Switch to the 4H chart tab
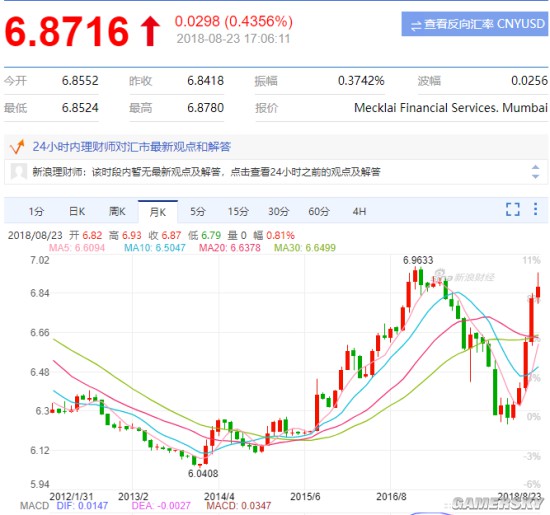This screenshot has width=550, height=515. 359,212
